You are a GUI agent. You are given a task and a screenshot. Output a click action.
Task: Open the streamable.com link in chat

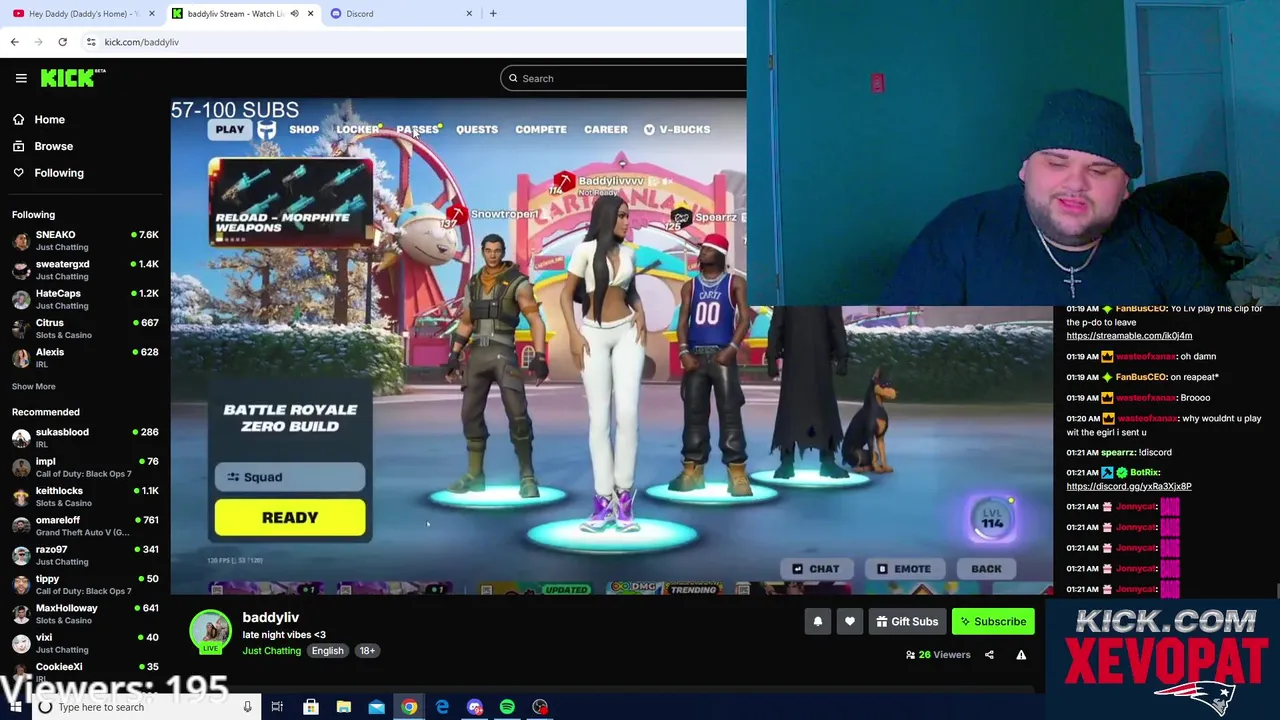(1129, 336)
